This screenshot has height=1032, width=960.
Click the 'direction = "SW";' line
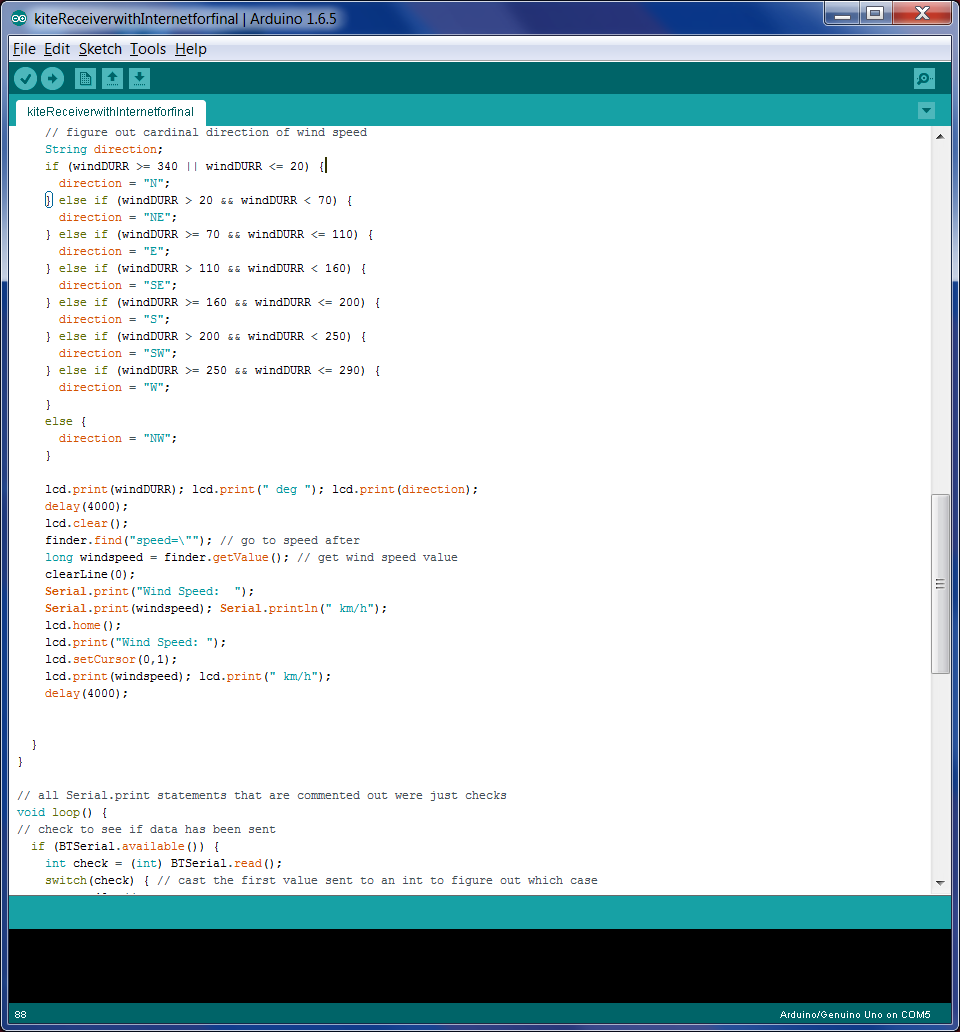tap(117, 353)
